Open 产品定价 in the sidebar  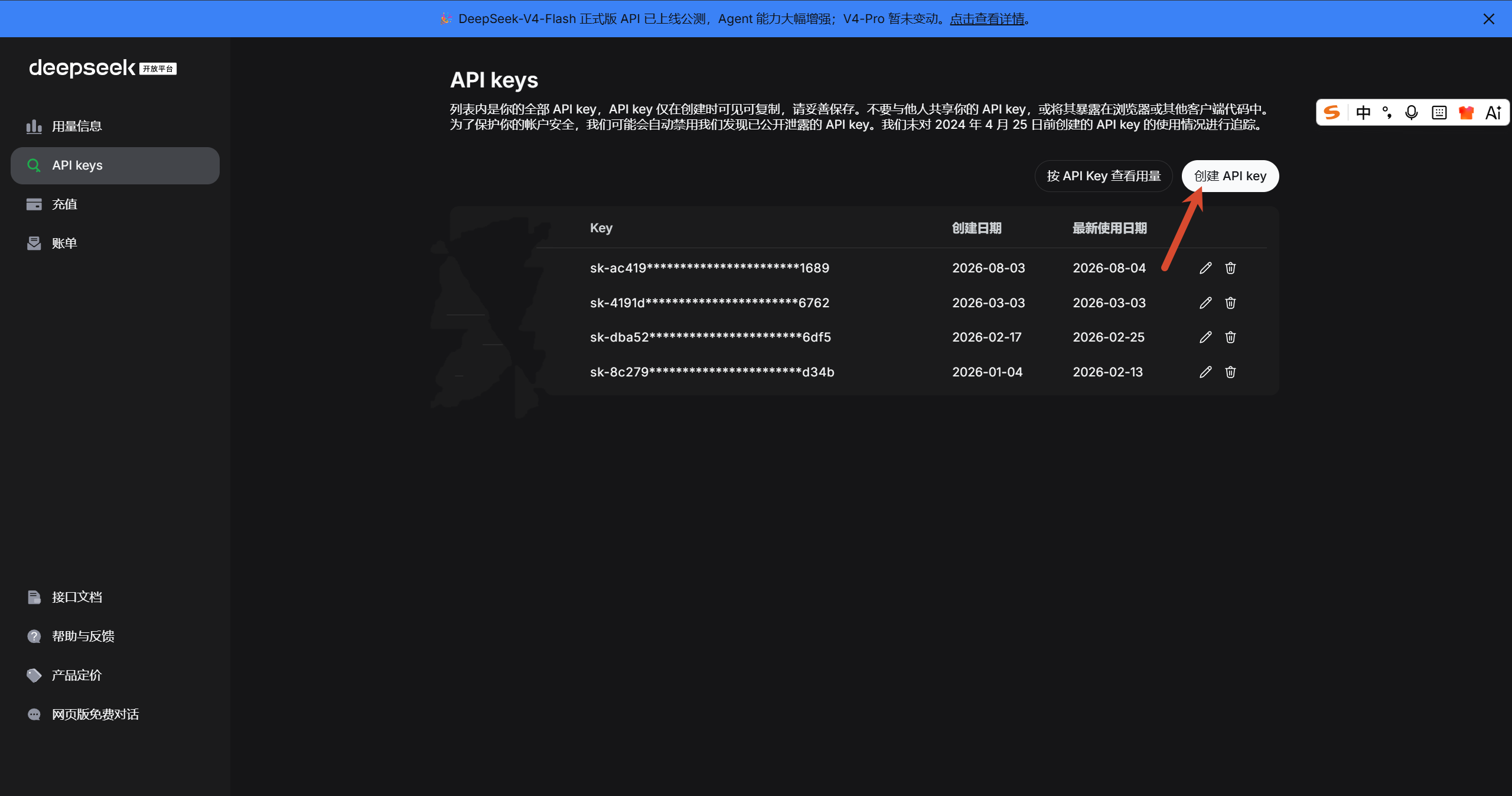click(x=115, y=675)
